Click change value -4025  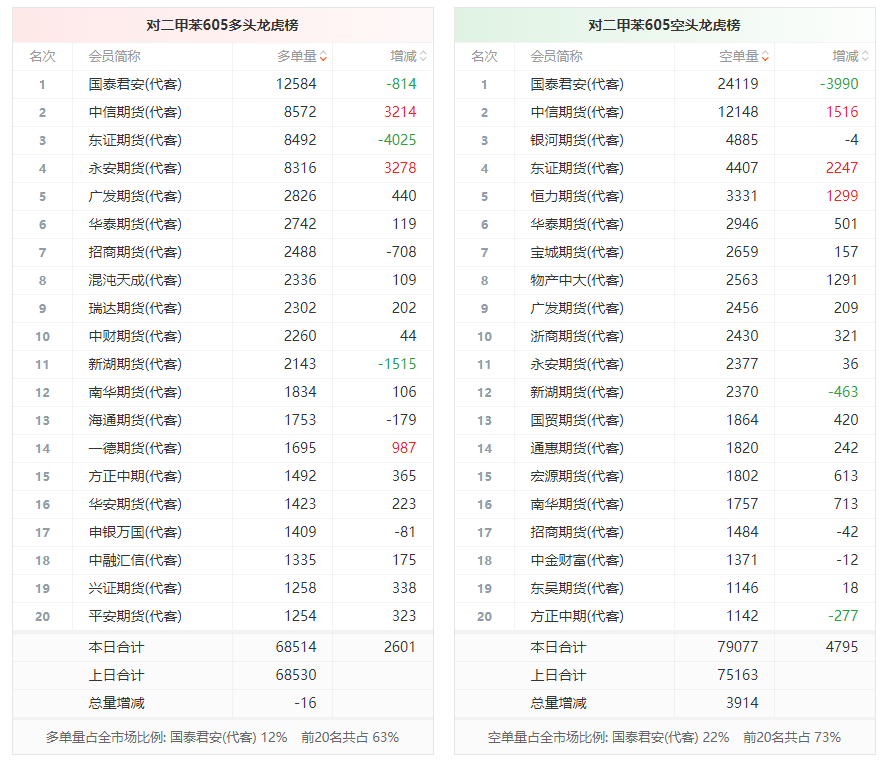[397, 140]
